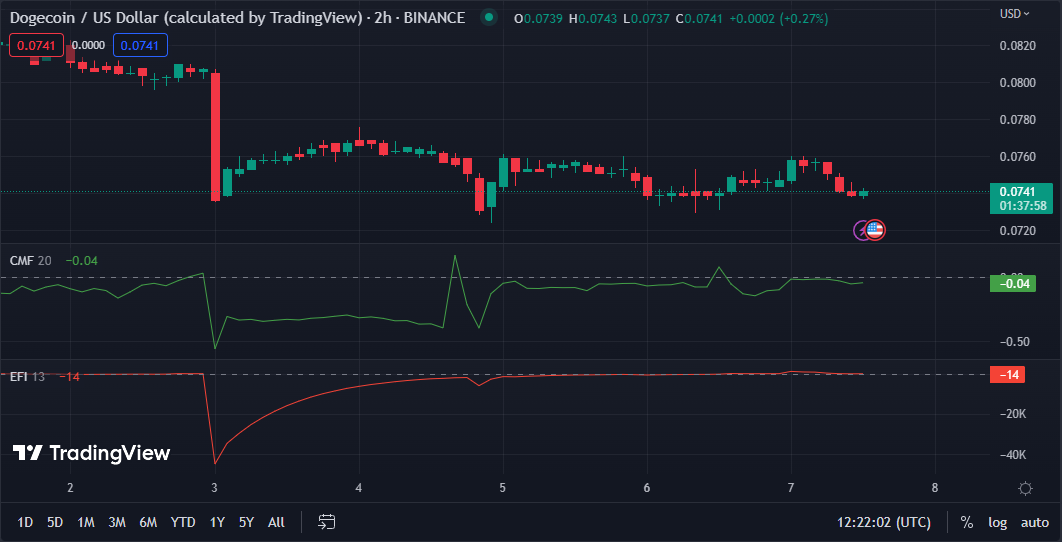The height and width of the screenshot is (542, 1062).
Task: Select the YTD time range
Action: (x=183, y=522)
